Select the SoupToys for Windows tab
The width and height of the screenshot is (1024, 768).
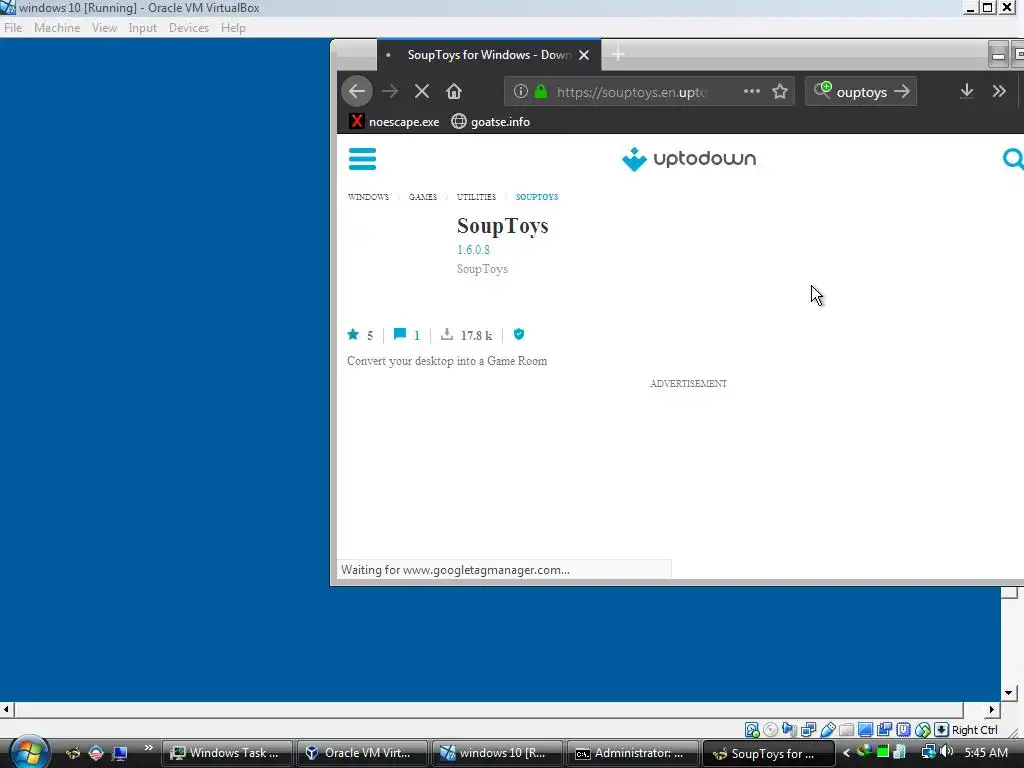click(488, 55)
